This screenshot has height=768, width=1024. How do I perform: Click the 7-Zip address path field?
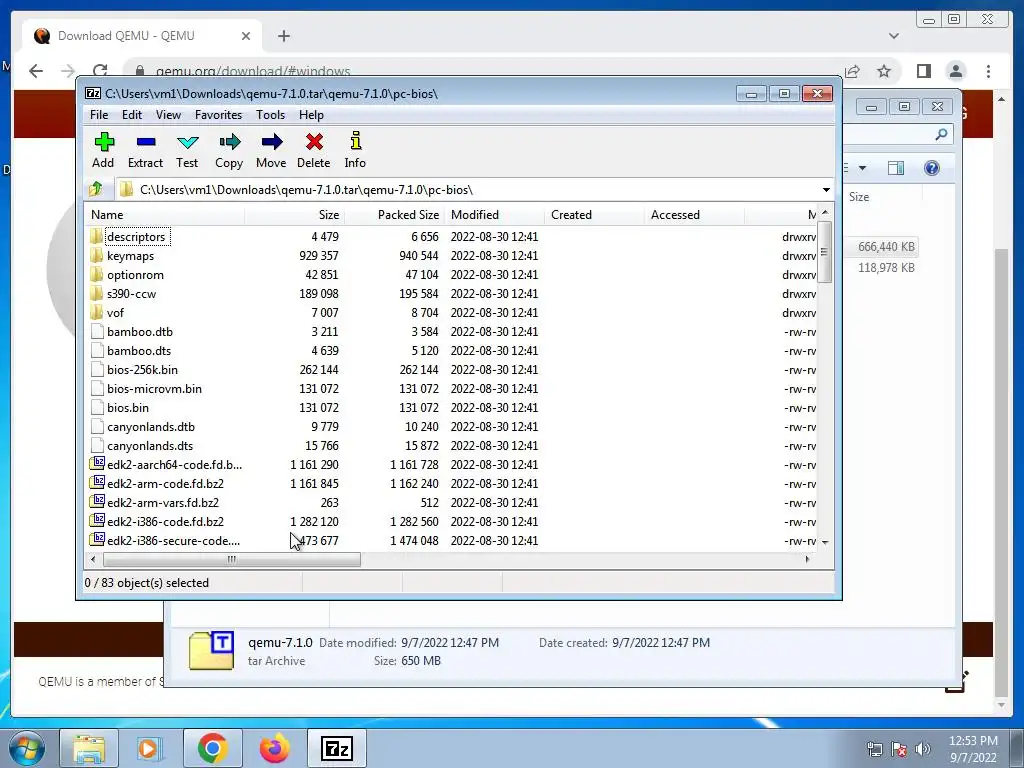467,189
